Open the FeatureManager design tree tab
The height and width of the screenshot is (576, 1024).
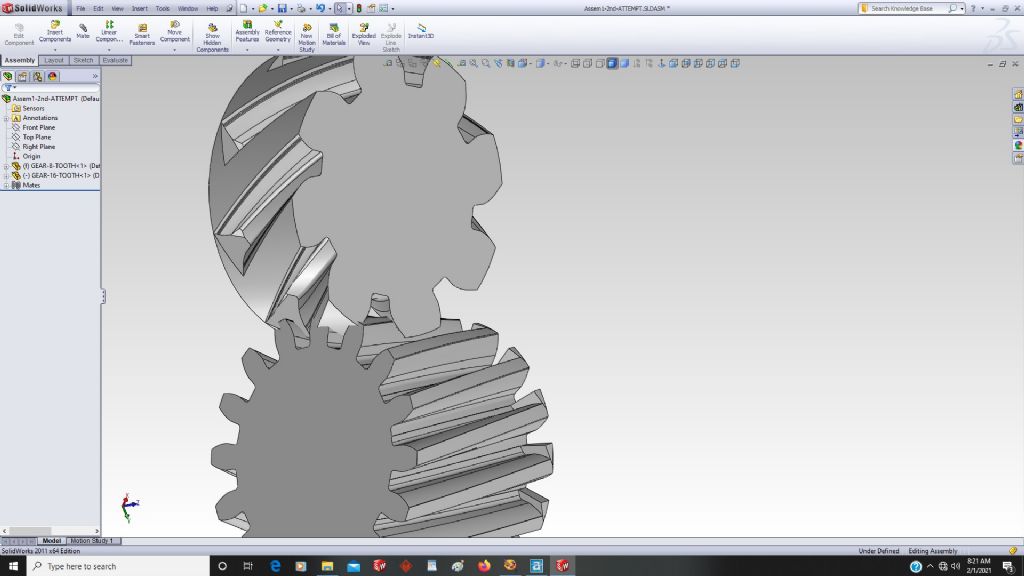8,76
